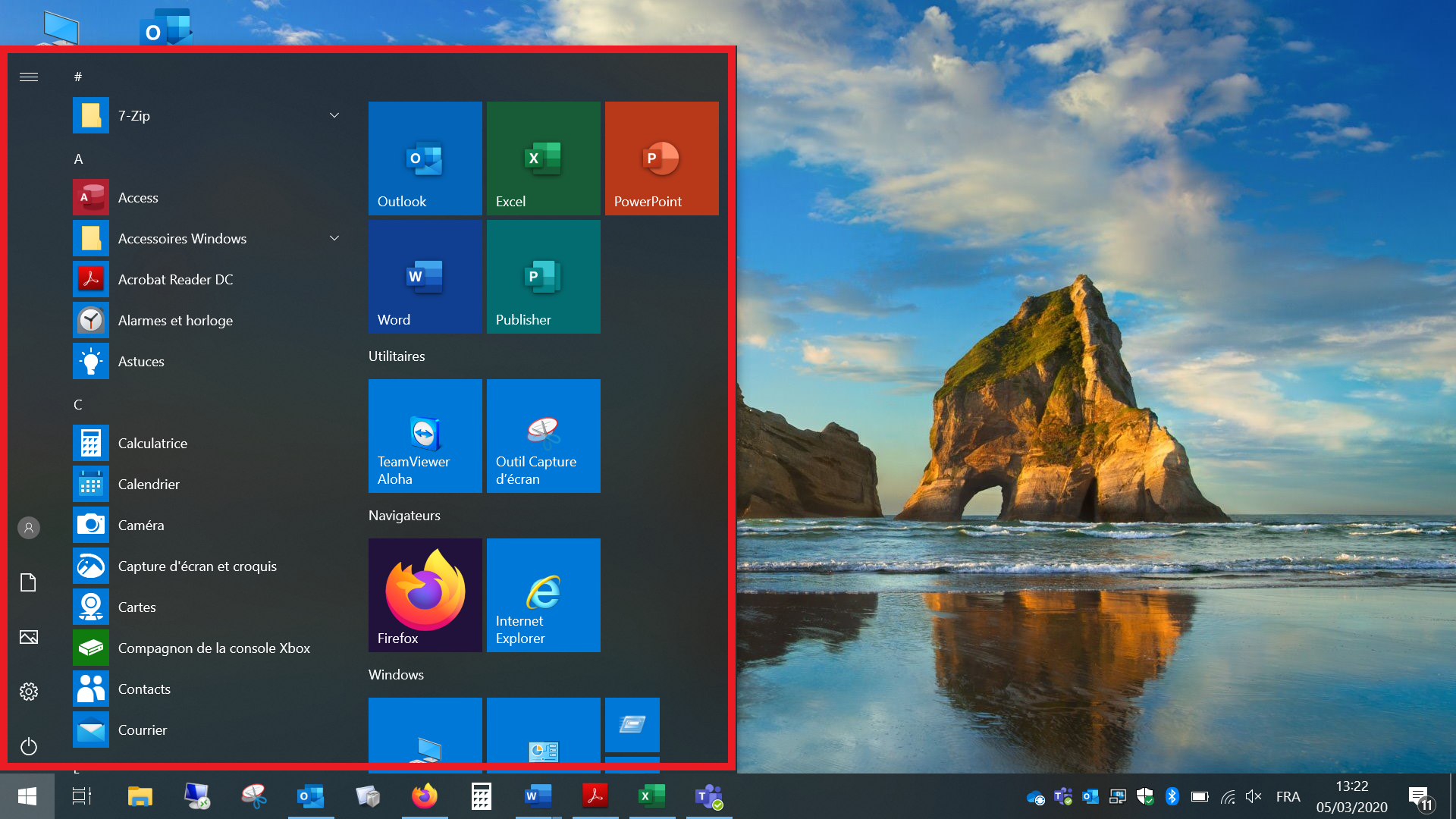Screen dimensions: 1456x819
Task: Open Acrobat Reader DC
Action: 209,279
